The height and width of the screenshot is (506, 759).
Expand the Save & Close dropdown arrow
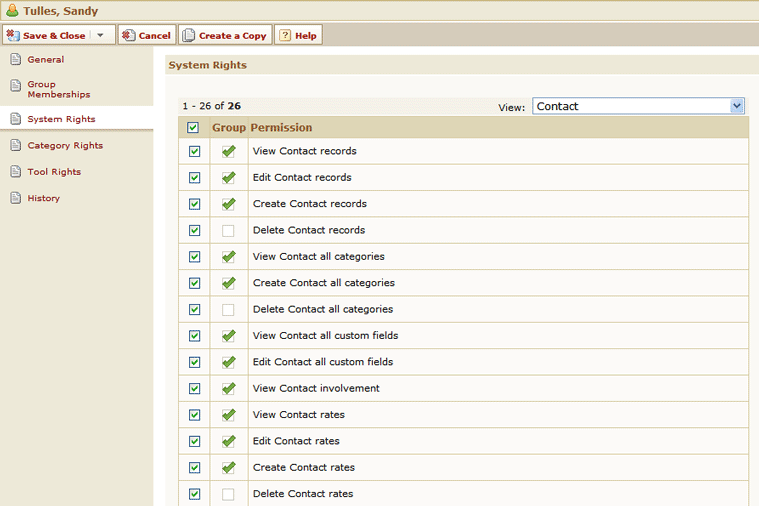coord(100,35)
